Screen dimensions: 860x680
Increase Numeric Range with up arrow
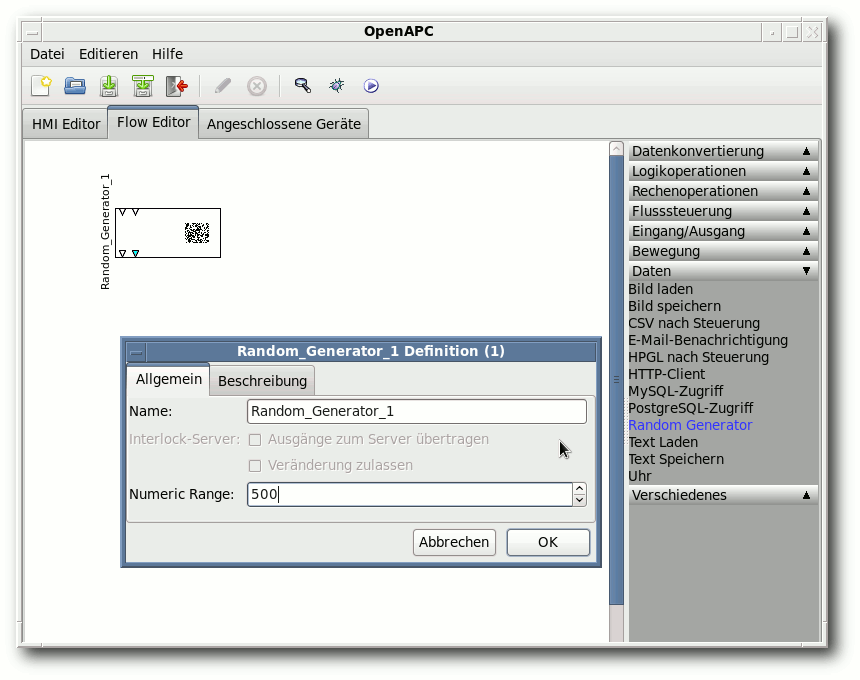point(579,489)
